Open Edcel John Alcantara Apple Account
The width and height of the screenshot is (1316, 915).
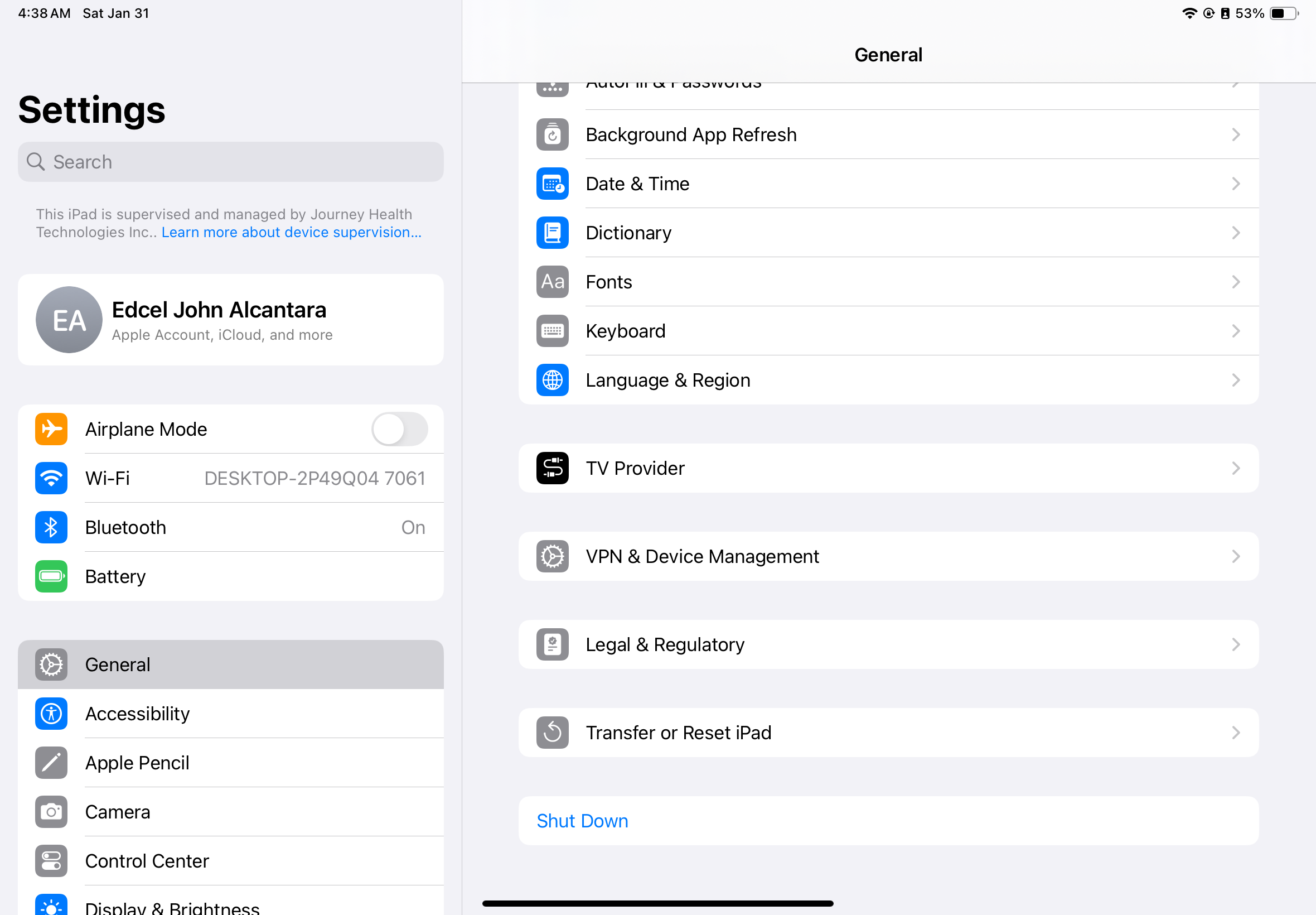click(231, 320)
